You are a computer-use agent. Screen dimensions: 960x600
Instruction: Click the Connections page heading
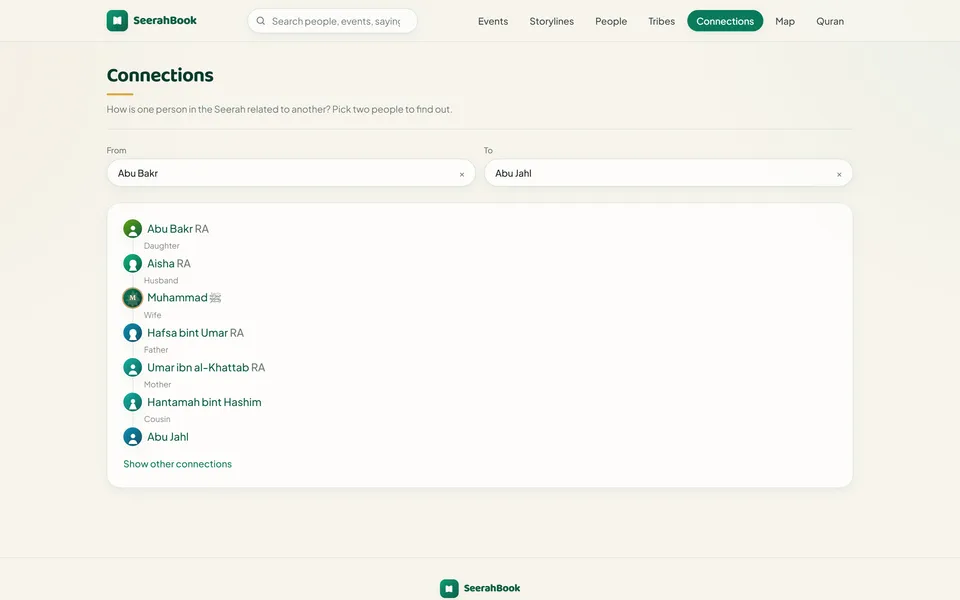coord(160,75)
